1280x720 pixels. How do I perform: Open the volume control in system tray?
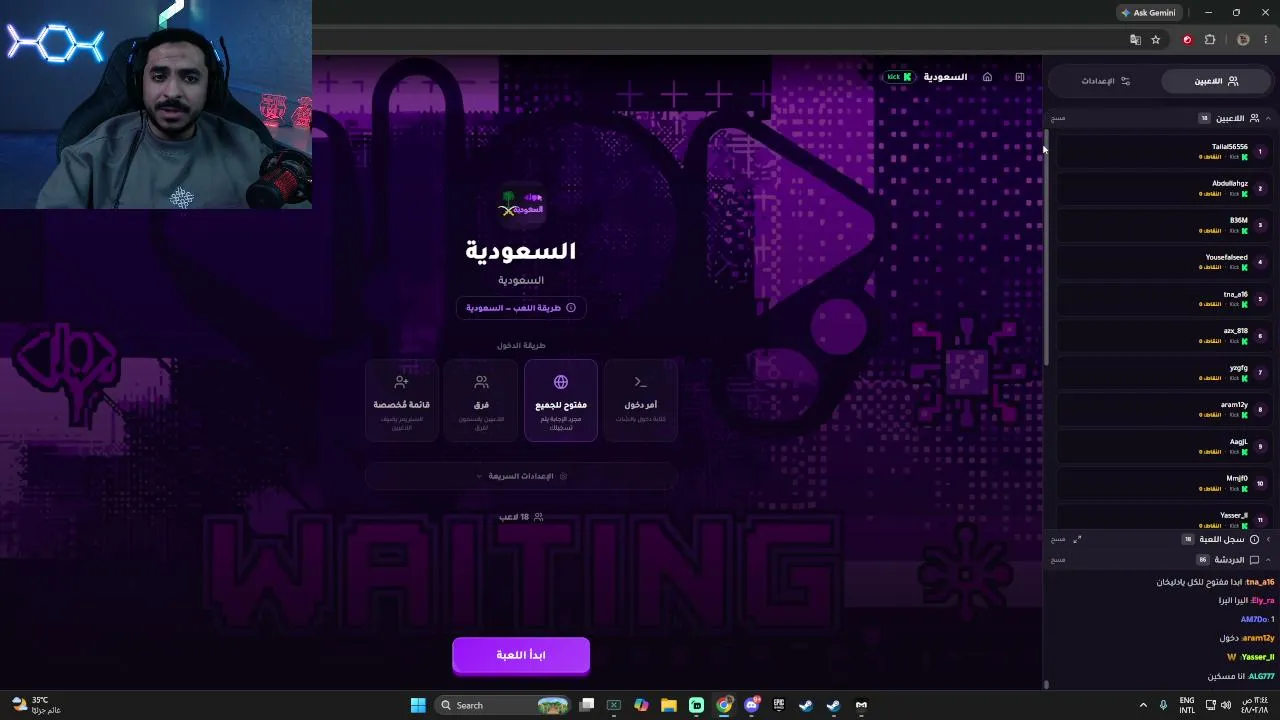[x=1226, y=705]
